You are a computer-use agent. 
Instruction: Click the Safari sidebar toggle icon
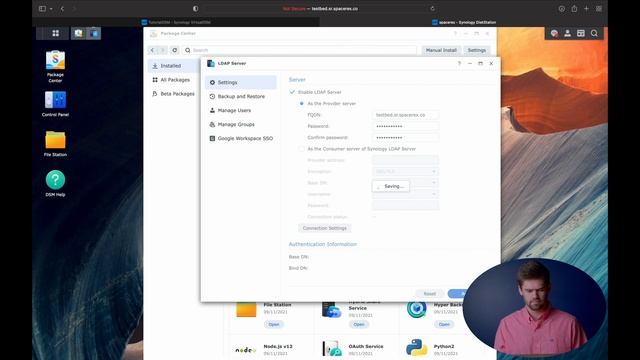pyautogui.click(x=42, y=9)
